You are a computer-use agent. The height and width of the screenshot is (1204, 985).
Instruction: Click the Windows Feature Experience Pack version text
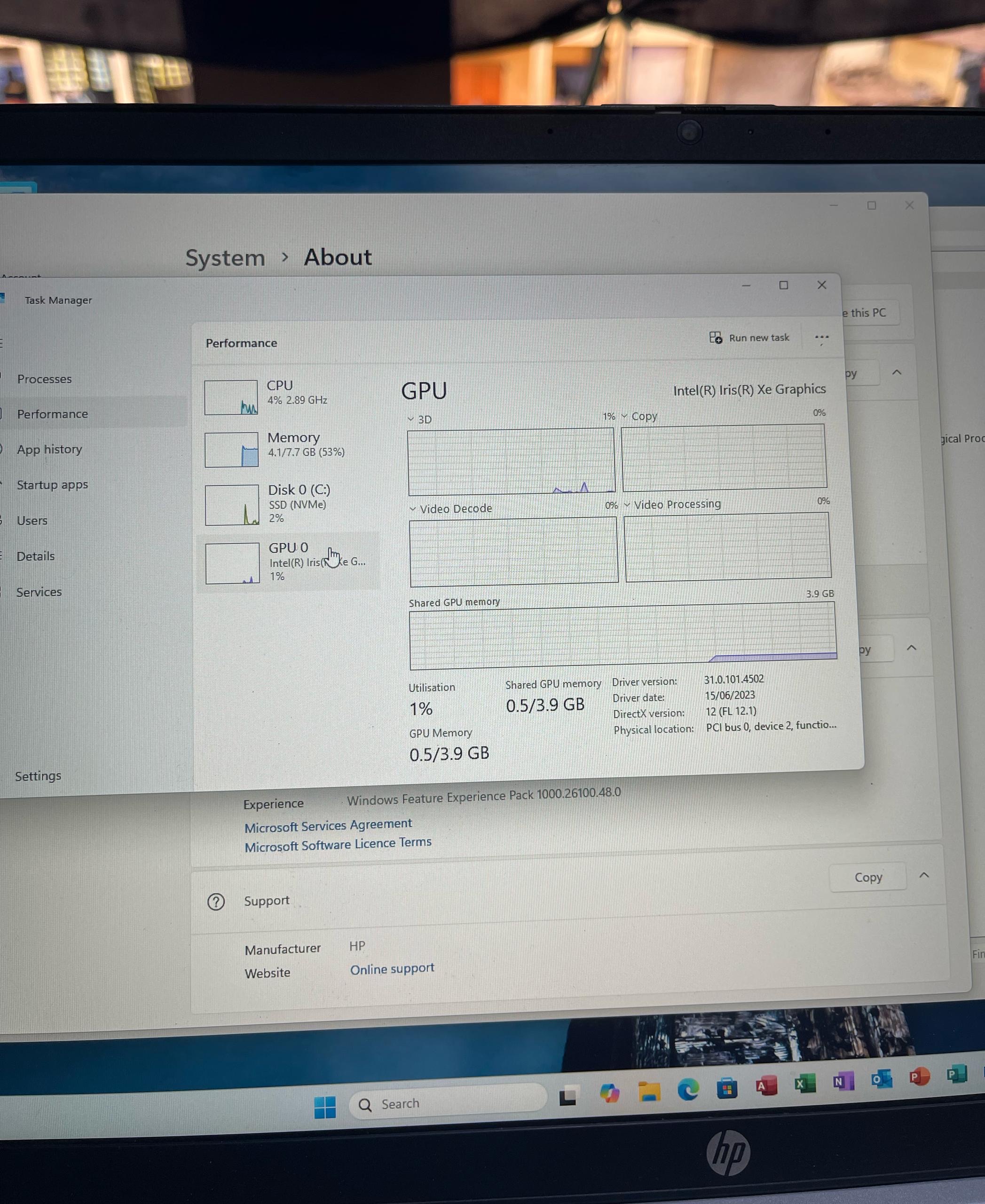tap(483, 796)
